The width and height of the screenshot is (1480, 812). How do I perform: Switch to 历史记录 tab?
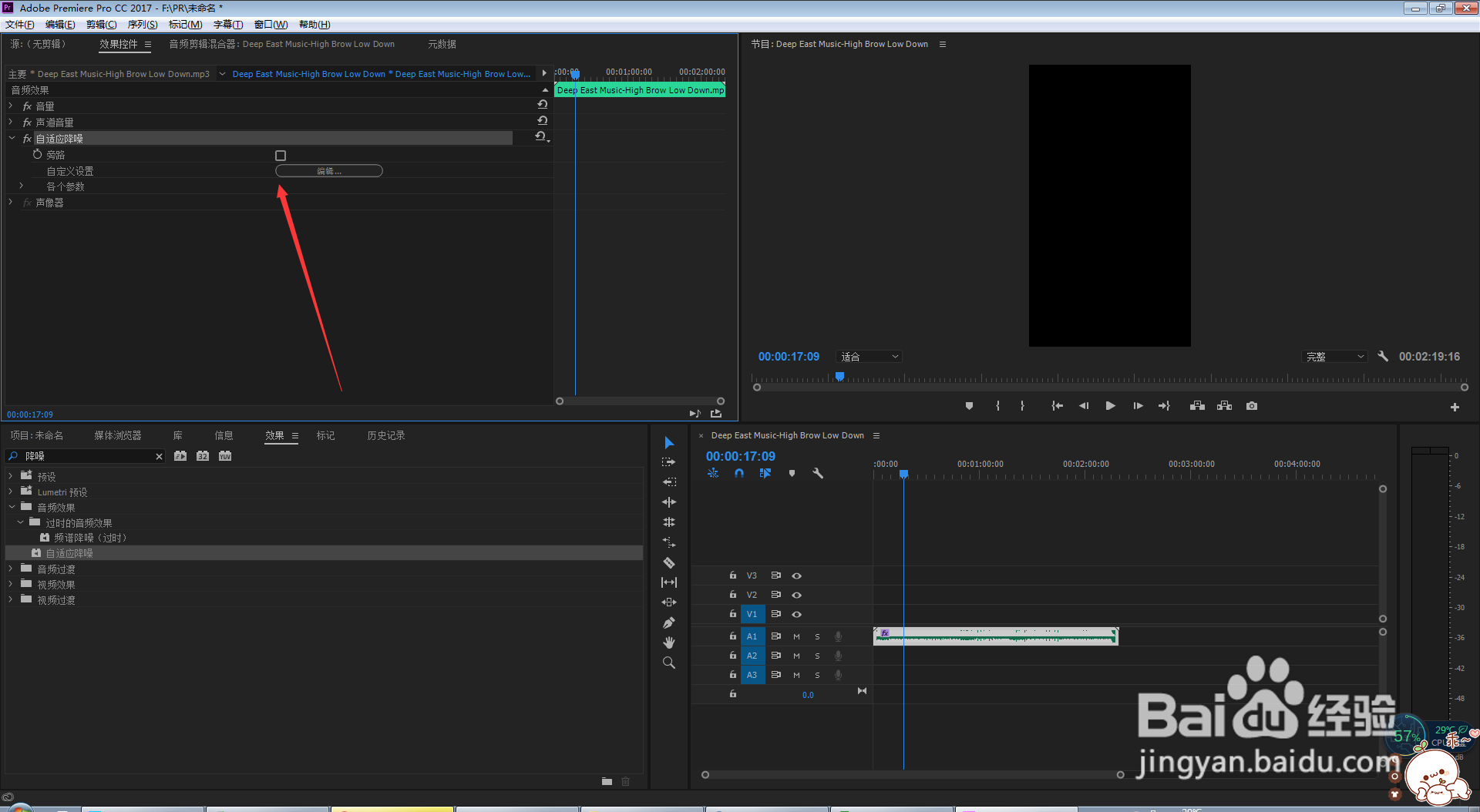(386, 435)
